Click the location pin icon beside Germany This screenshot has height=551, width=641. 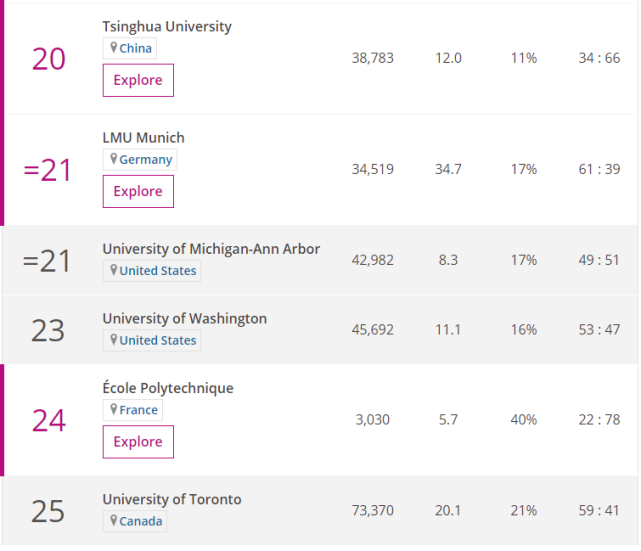114,160
